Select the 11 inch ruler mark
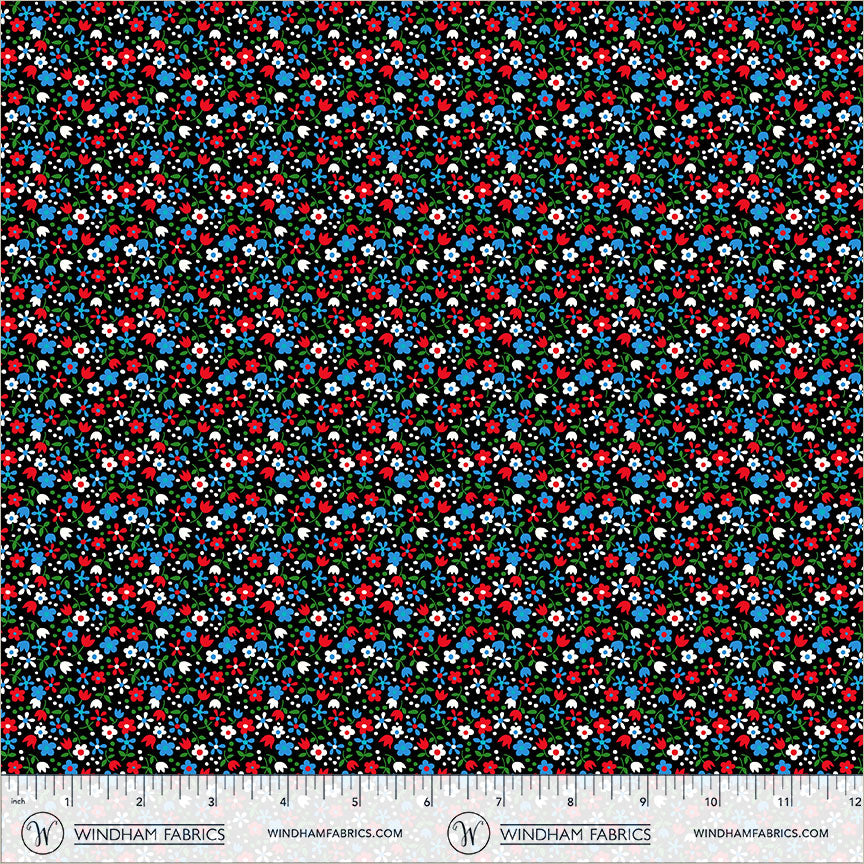This screenshot has height=864, width=864. pyautogui.click(x=785, y=802)
